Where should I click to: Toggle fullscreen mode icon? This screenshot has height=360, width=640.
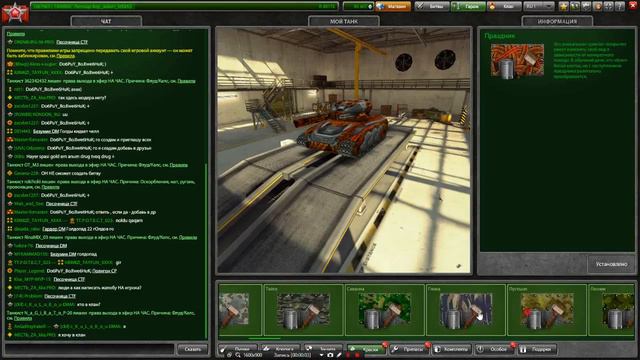click(608, 6)
